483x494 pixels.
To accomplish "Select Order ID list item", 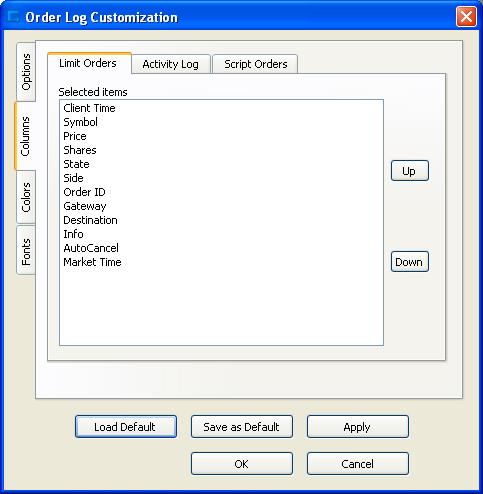I will tap(84, 192).
